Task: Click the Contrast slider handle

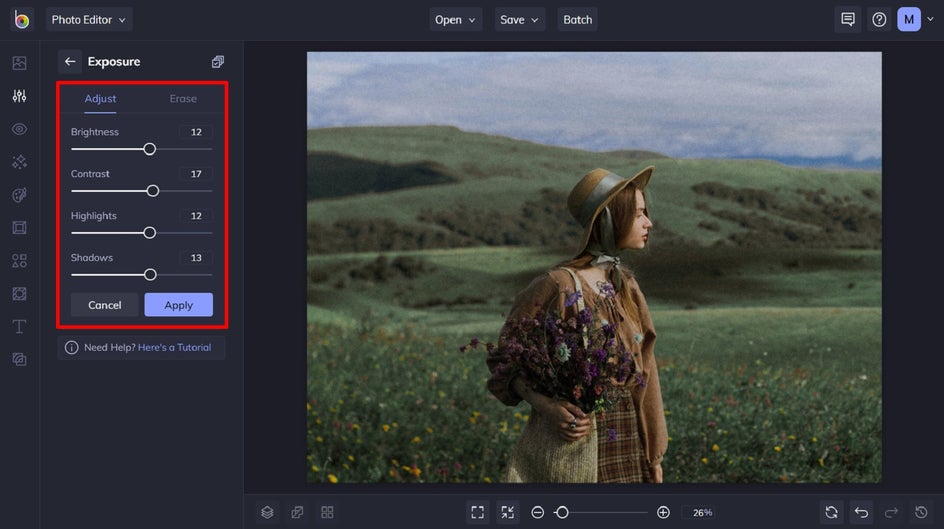Action: click(x=153, y=191)
